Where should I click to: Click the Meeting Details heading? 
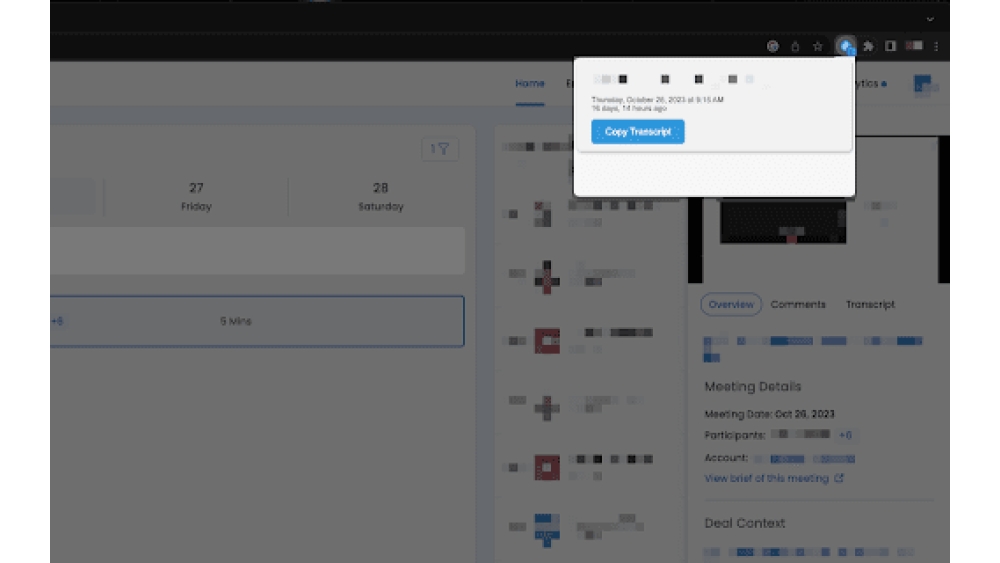point(753,386)
